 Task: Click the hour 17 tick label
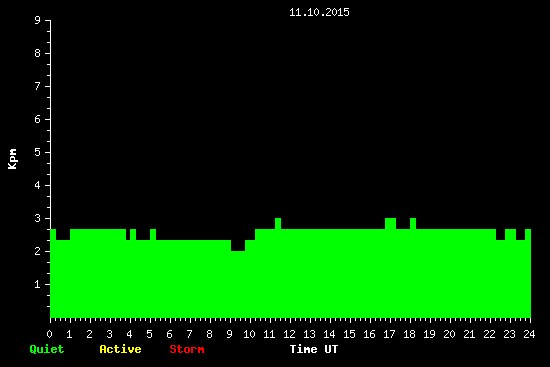pyautogui.click(x=389, y=334)
